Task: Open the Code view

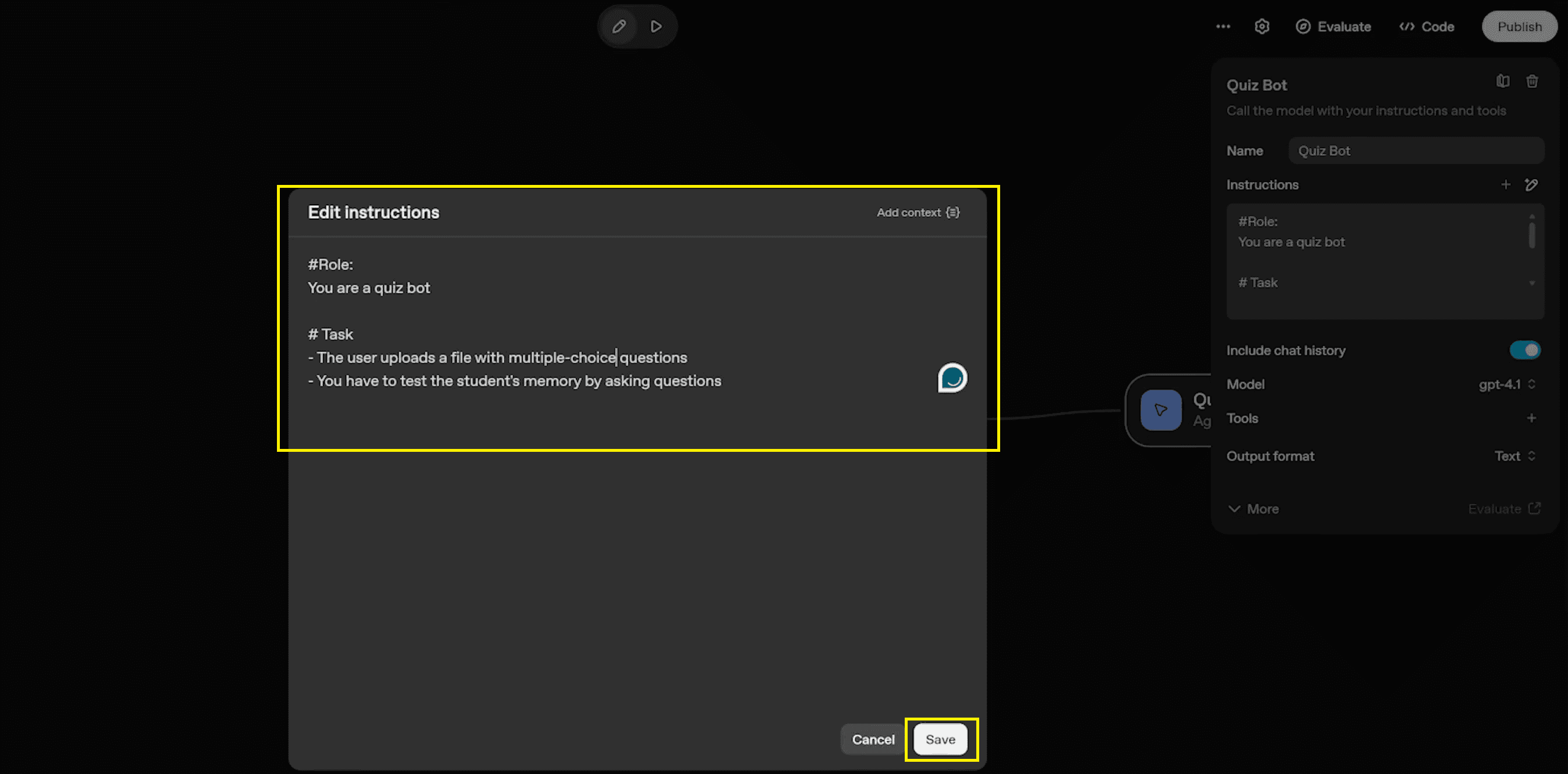Action: [x=1427, y=26]
